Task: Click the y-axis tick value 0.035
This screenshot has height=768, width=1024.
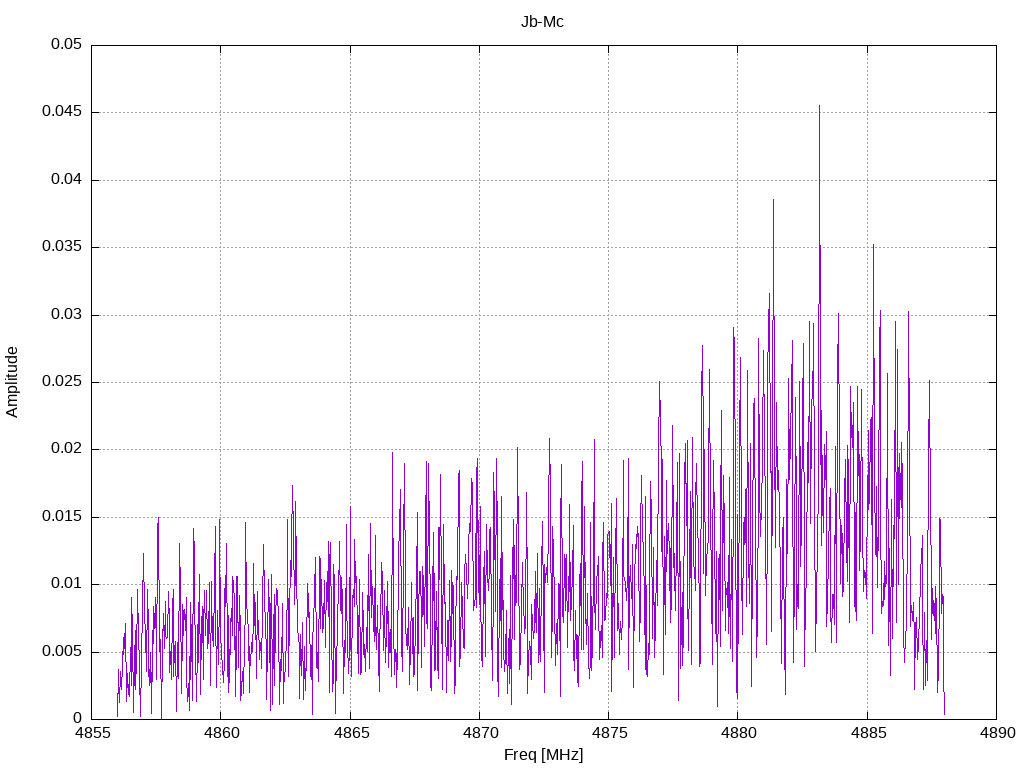Action: click(x=62, y=247)
